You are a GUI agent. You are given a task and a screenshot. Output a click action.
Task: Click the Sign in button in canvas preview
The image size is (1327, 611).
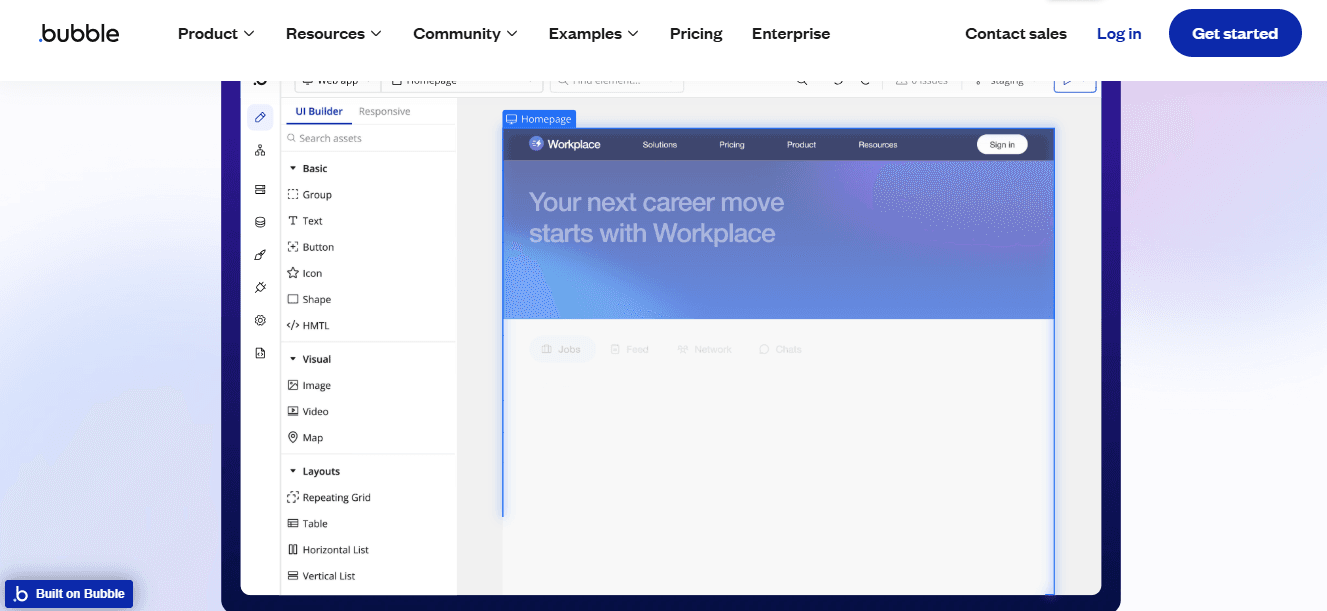coord(1002,144)
